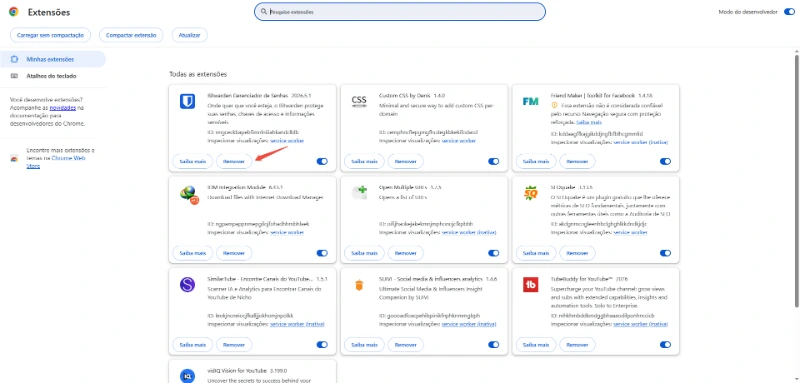Remove the TubeBuddy extension

[x=578, y=345]
